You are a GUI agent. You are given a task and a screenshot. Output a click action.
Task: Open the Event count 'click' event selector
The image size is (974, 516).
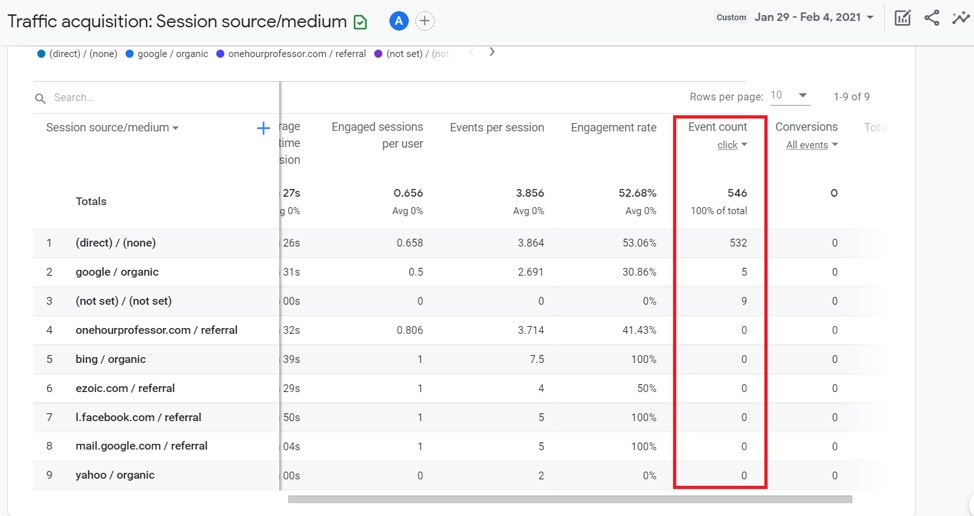point(732,146)
